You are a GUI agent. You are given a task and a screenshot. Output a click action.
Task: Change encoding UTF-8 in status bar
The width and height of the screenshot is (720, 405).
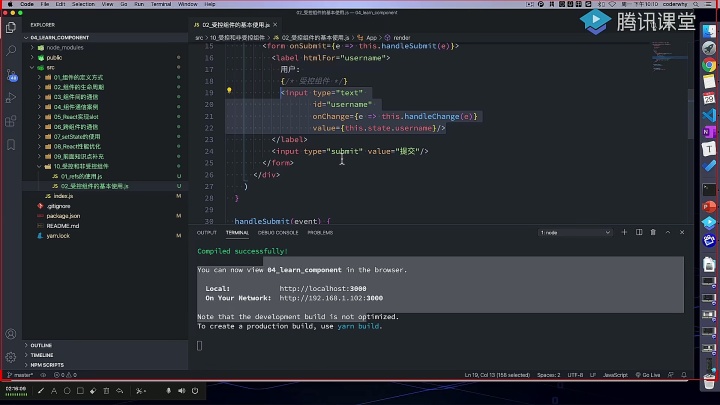click(575, 375)
